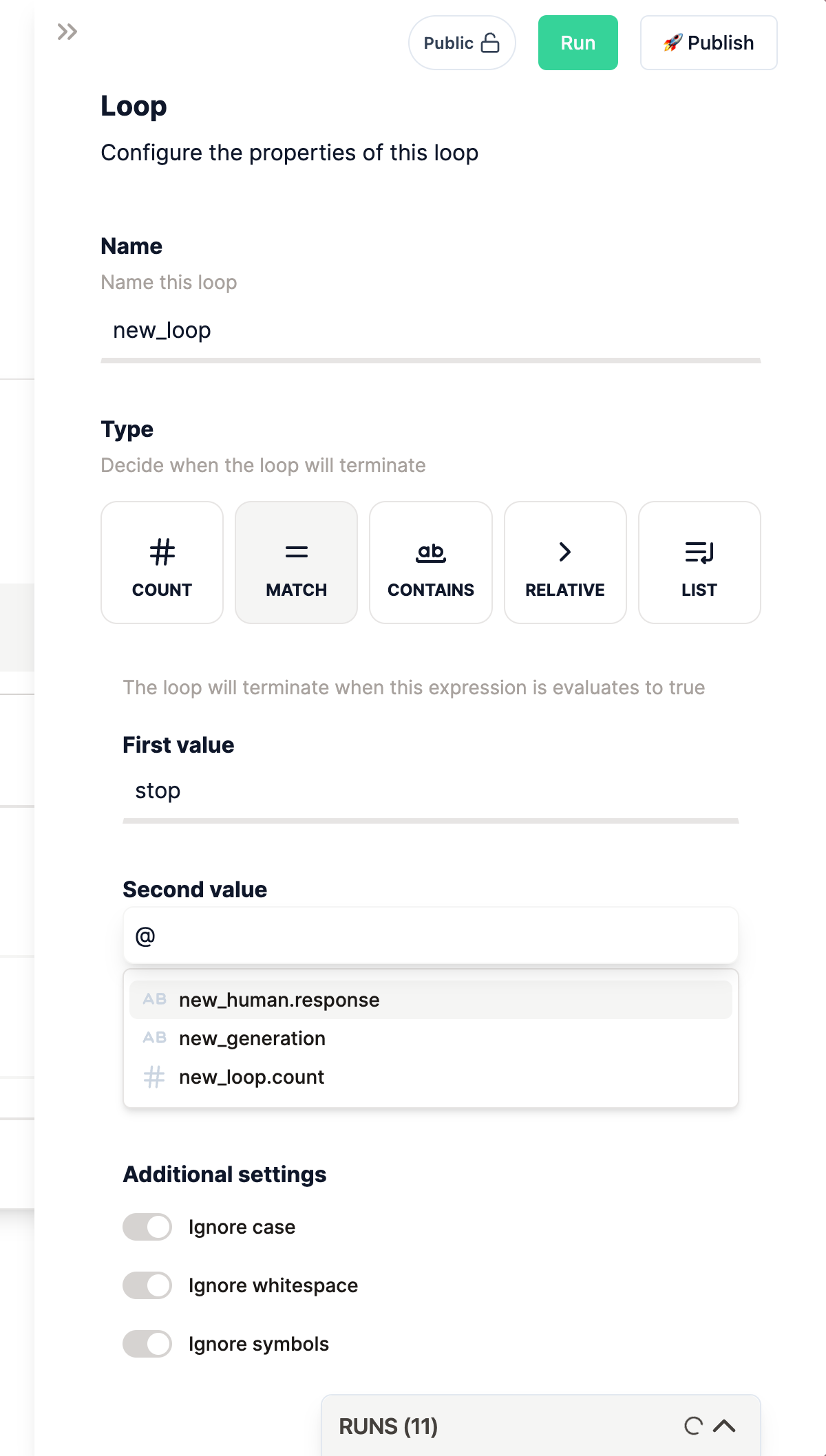The height and width of the screenshot is (1456, 826).
Task: Pick new_human.response from the suggestion list
Action: pos(431,1000)
